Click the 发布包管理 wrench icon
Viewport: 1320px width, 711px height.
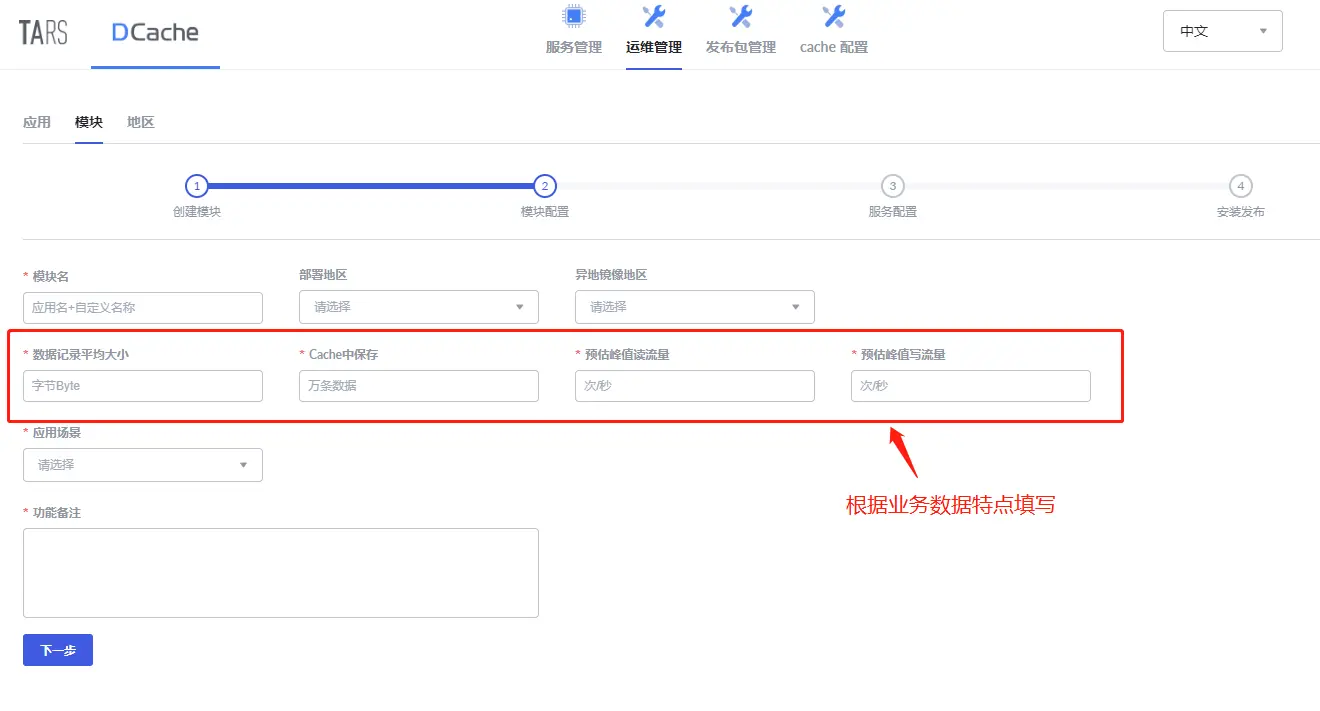(x=741, y=16)
